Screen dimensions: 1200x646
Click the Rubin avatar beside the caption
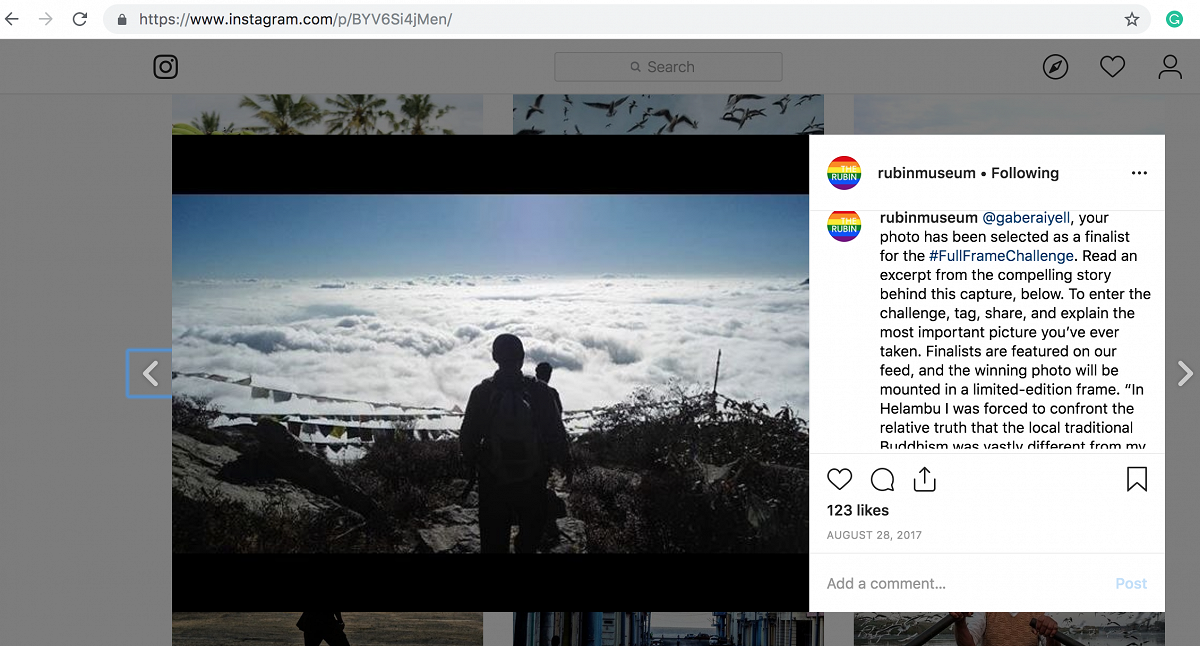coord(844,225)
